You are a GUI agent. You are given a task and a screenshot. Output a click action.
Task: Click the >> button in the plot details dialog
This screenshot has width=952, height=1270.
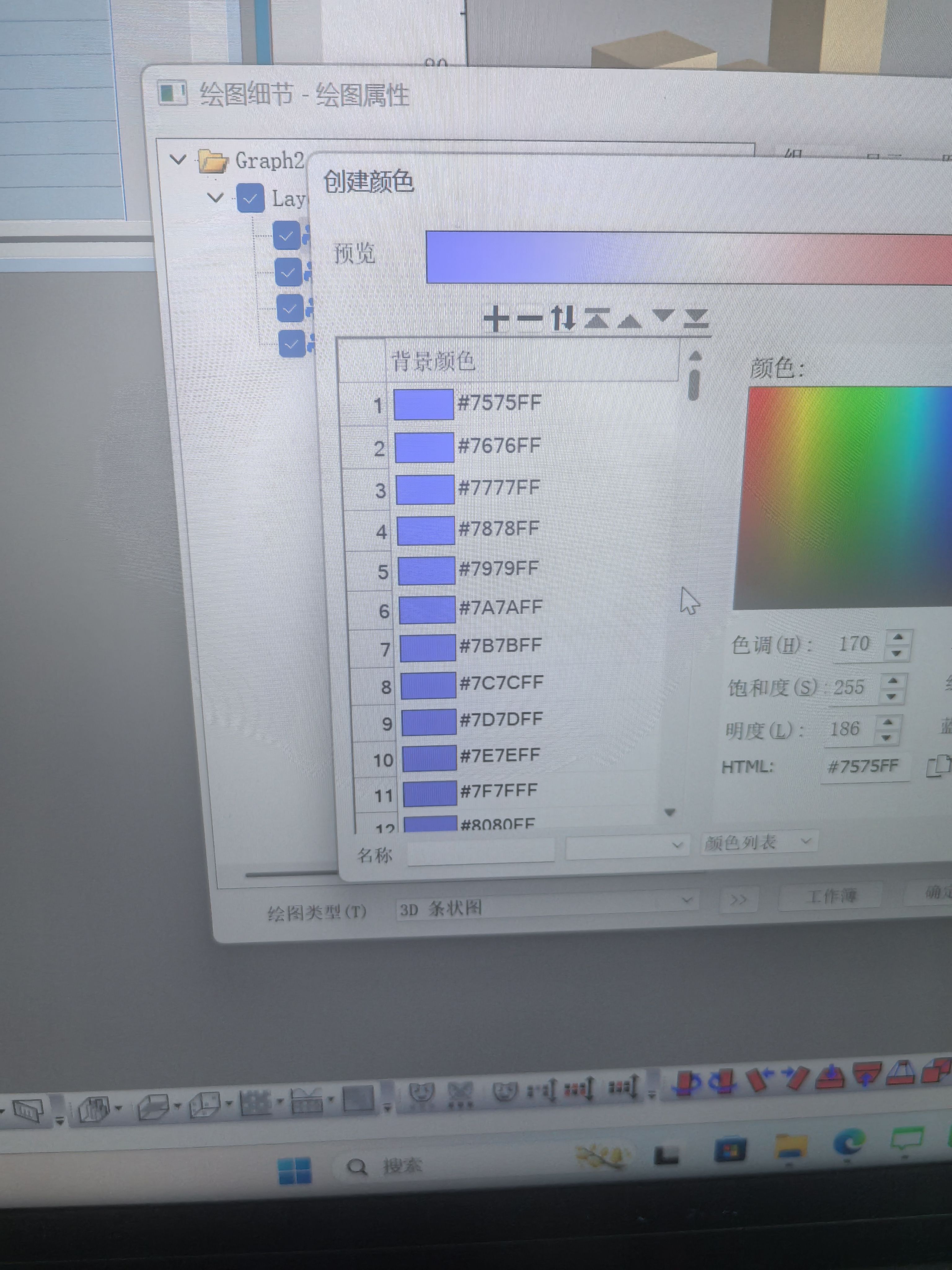(738, 899)
